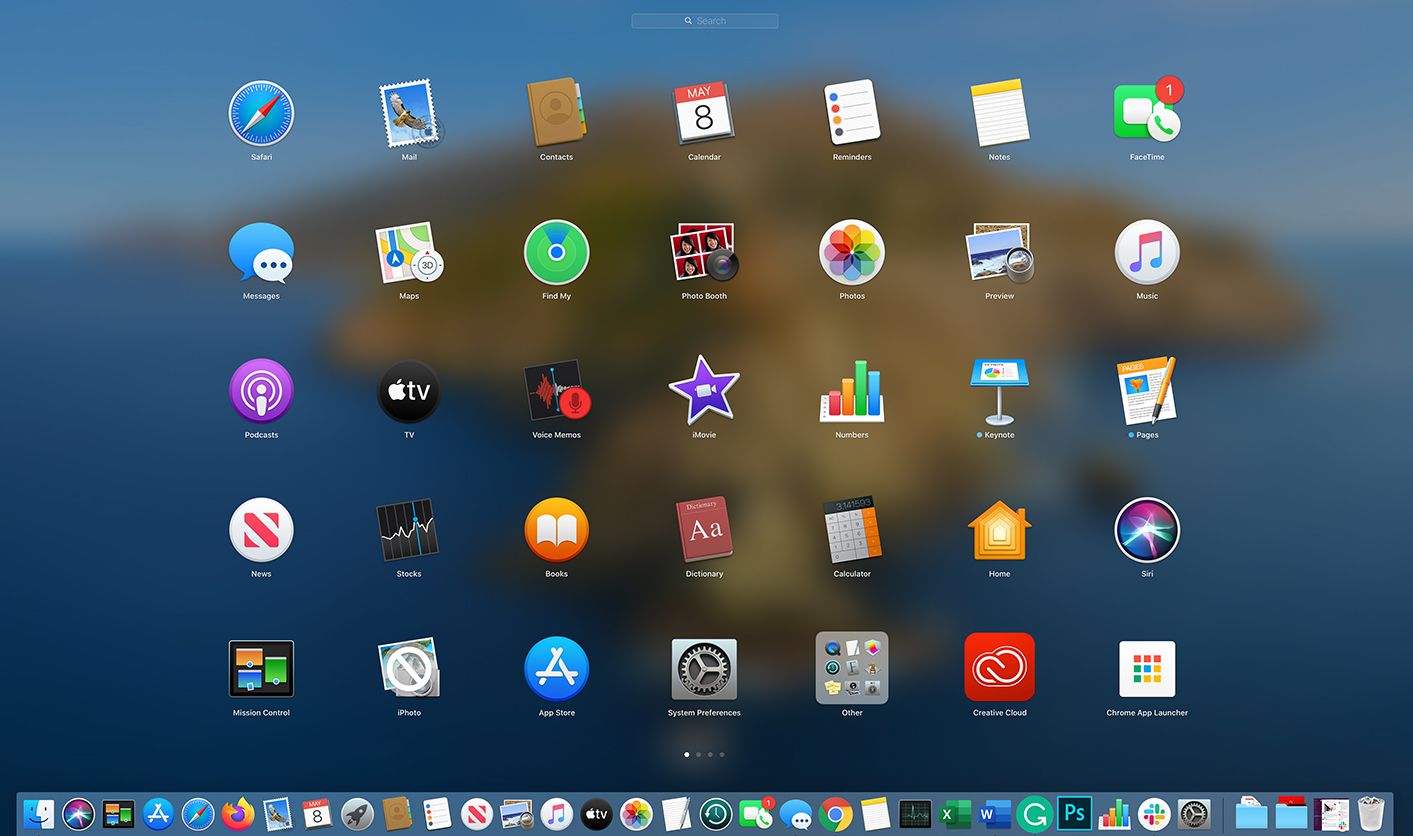The width and height of the screenshot is (1413, 836).
Task: Launch the Dictionary app
Action: tap(704, 530)
